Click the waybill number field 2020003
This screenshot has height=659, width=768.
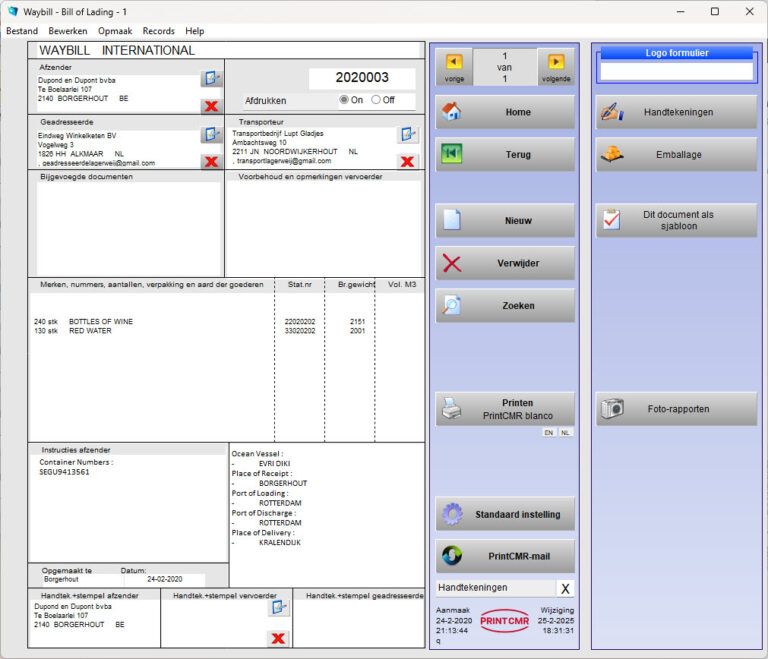(x=362, y=79)
